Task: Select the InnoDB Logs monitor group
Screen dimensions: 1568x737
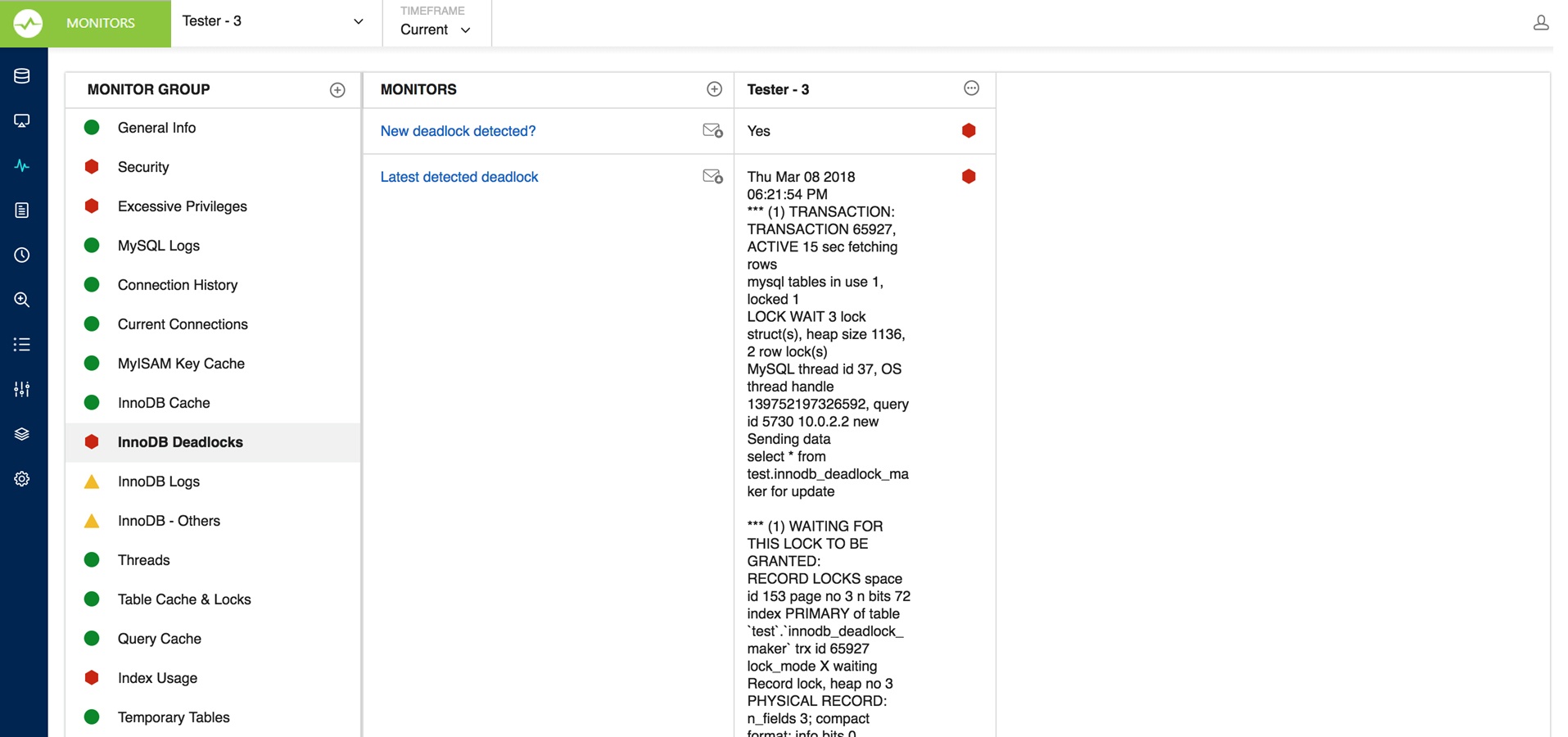Action: point(159,482)
